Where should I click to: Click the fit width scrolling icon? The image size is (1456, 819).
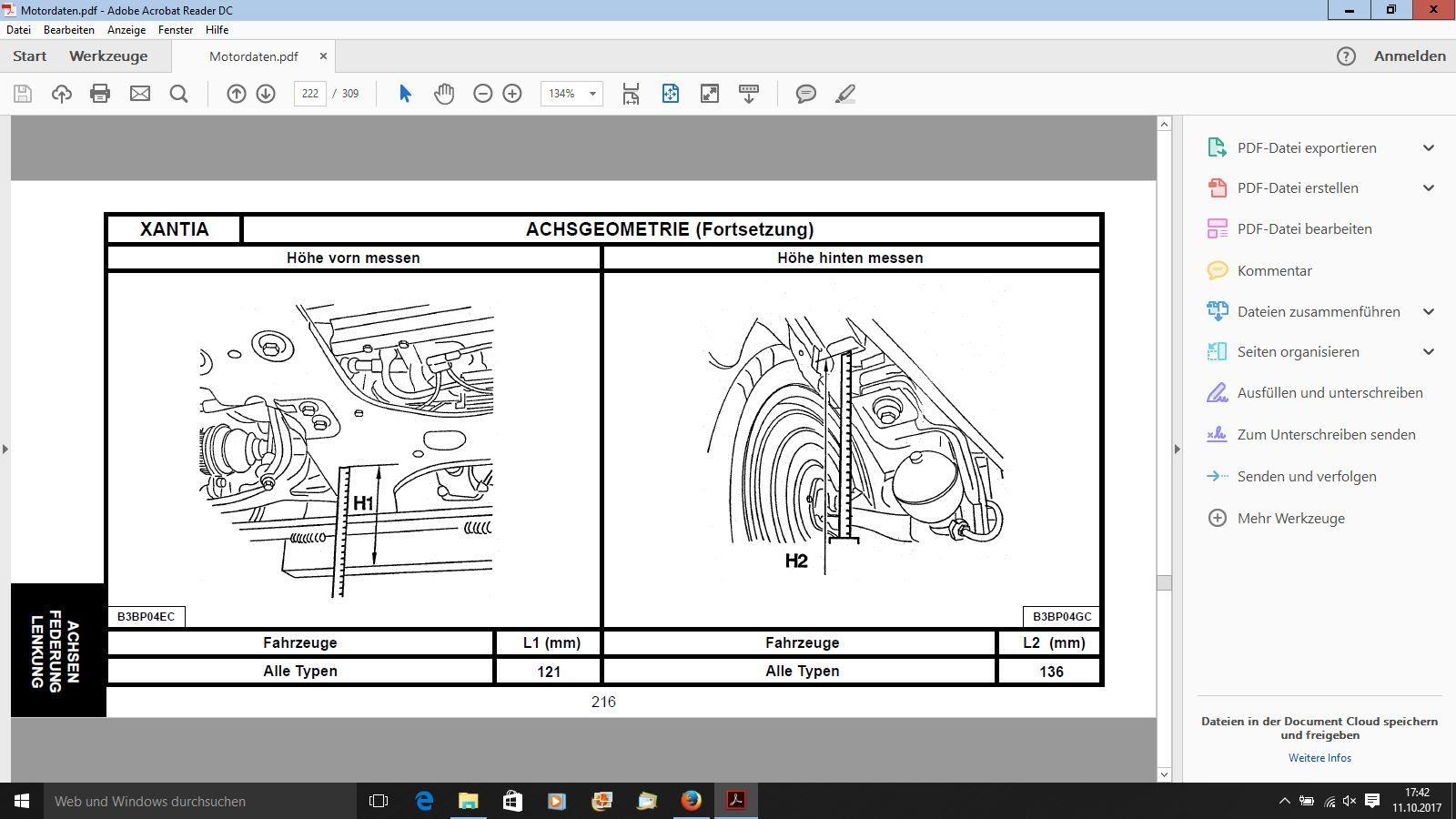click(x=631, y=94)
